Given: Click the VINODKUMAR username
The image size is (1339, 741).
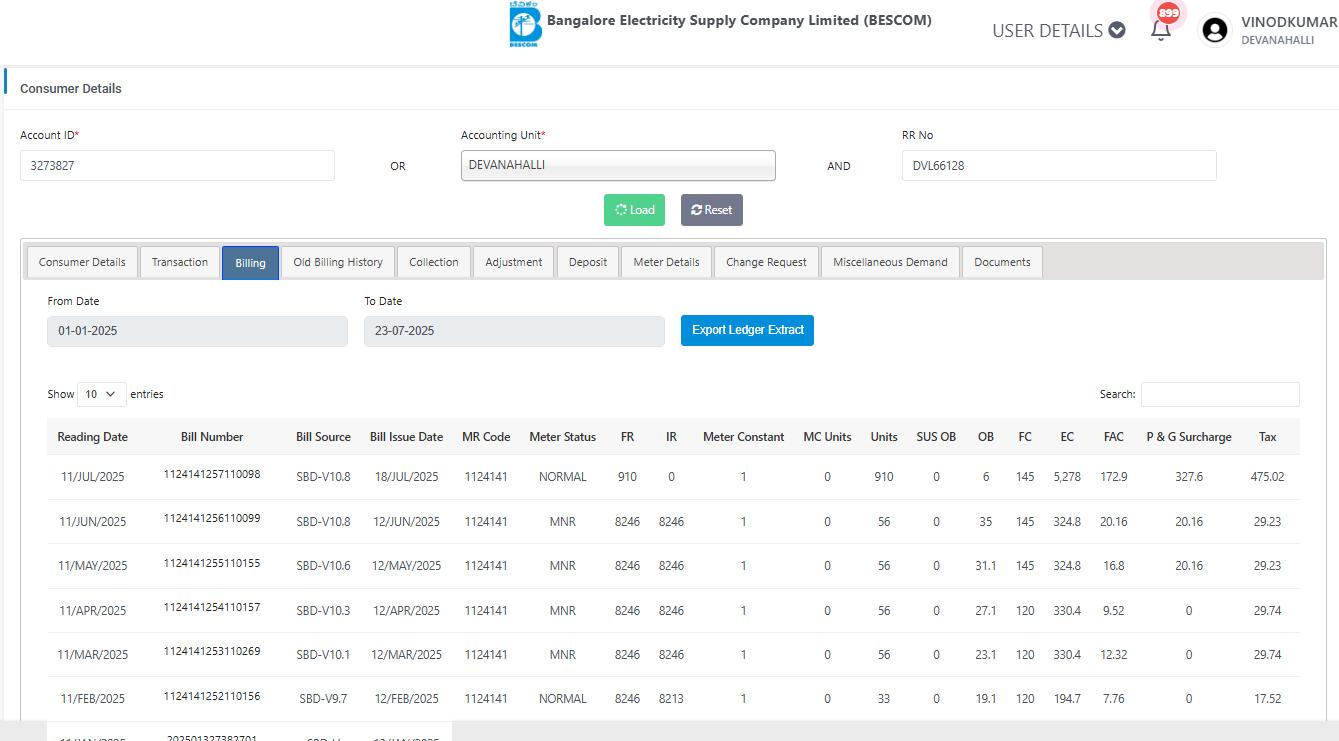Looking at the screenshot, I should [1288, 22].
